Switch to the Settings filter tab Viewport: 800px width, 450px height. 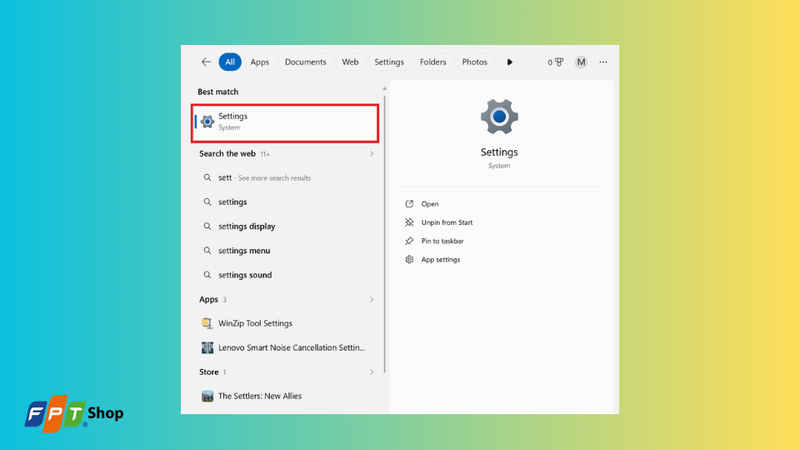(x=389, y=62)
